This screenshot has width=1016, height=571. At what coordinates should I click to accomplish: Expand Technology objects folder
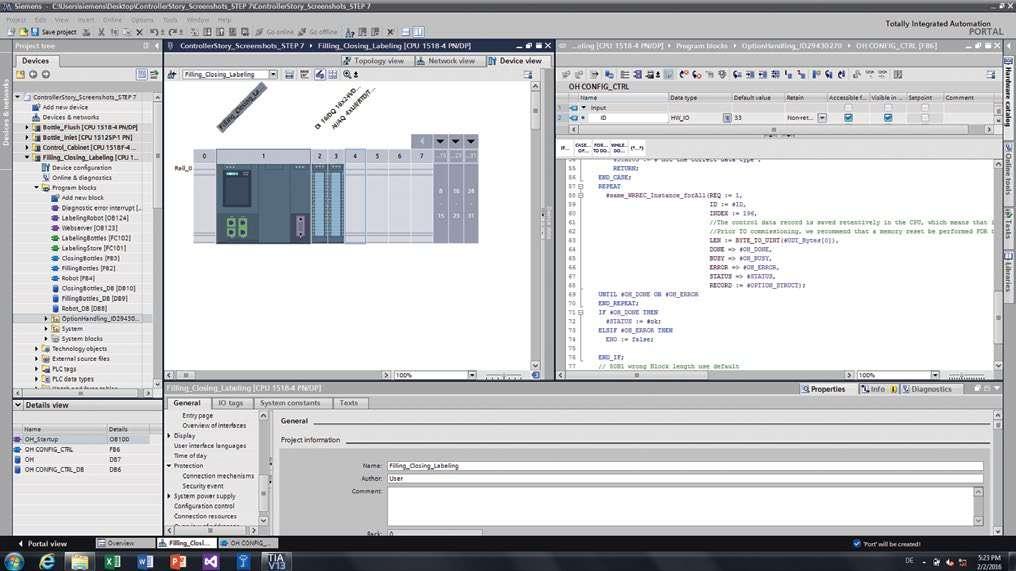pos(36,349)
